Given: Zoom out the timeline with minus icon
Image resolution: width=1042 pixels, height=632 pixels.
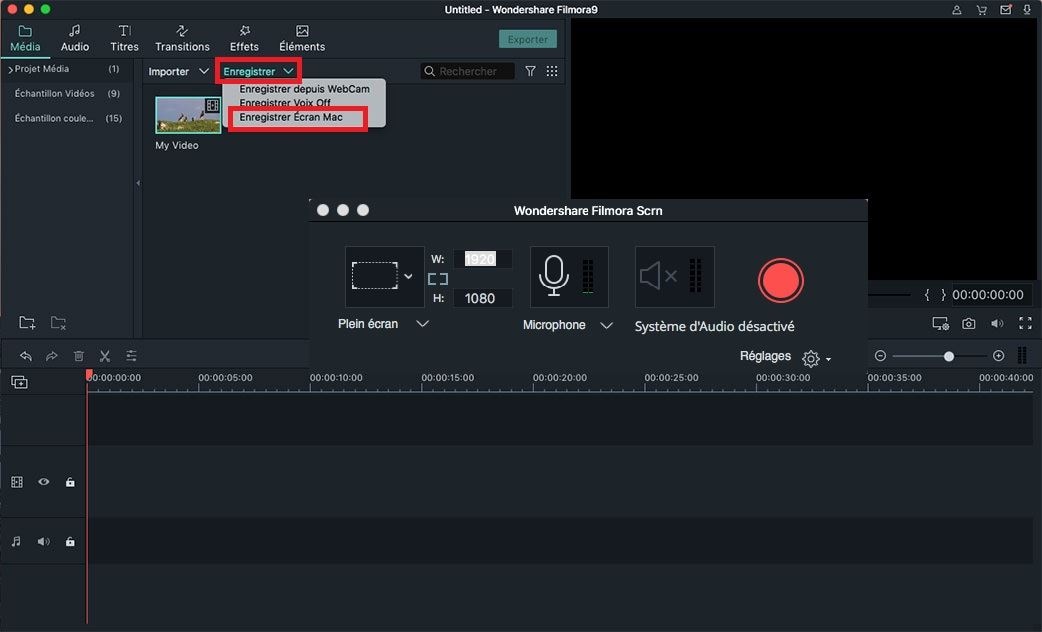Looking at the screenshot, I should pos(881,356).
